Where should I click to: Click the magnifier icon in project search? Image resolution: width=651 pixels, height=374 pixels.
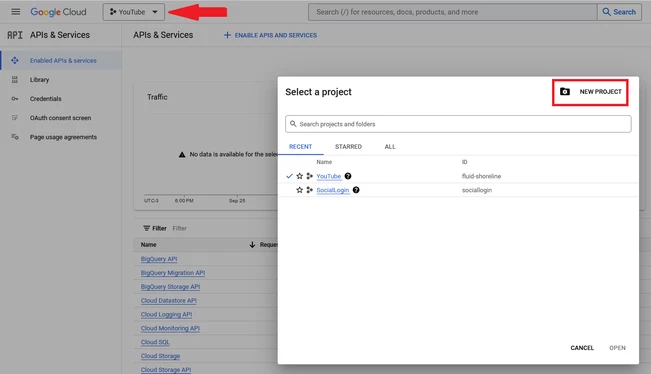pyautogui.click(x=293, y=124)
